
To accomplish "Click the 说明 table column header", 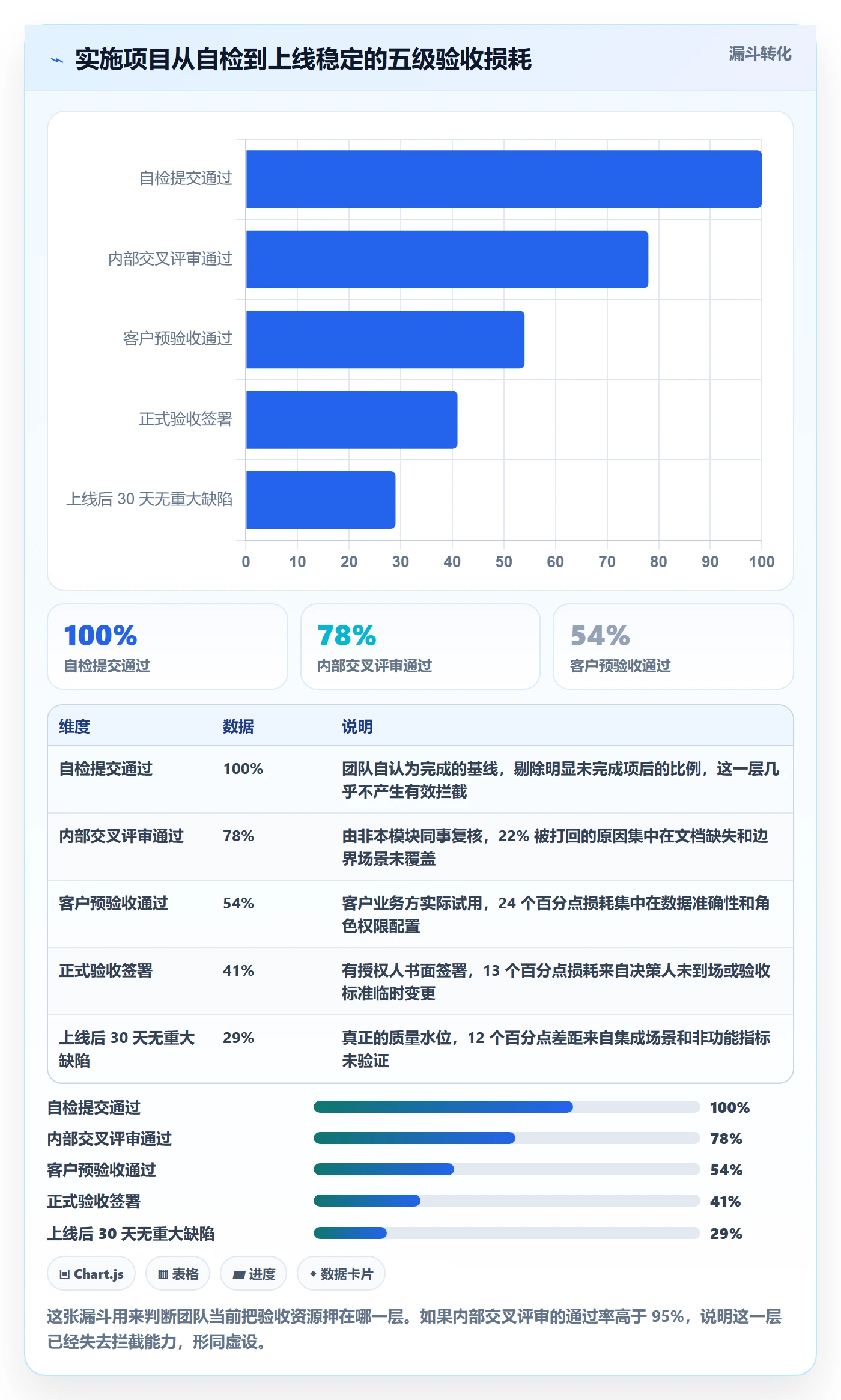I will [x=357, y=726].
